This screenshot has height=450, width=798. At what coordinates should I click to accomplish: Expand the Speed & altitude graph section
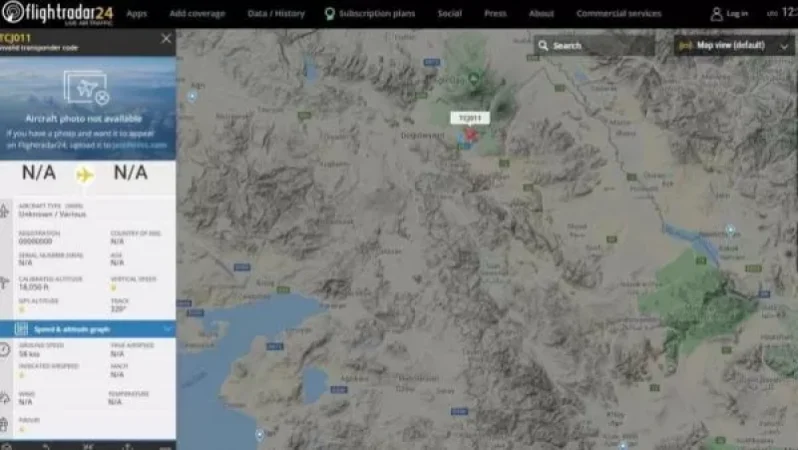click(166, 328)
